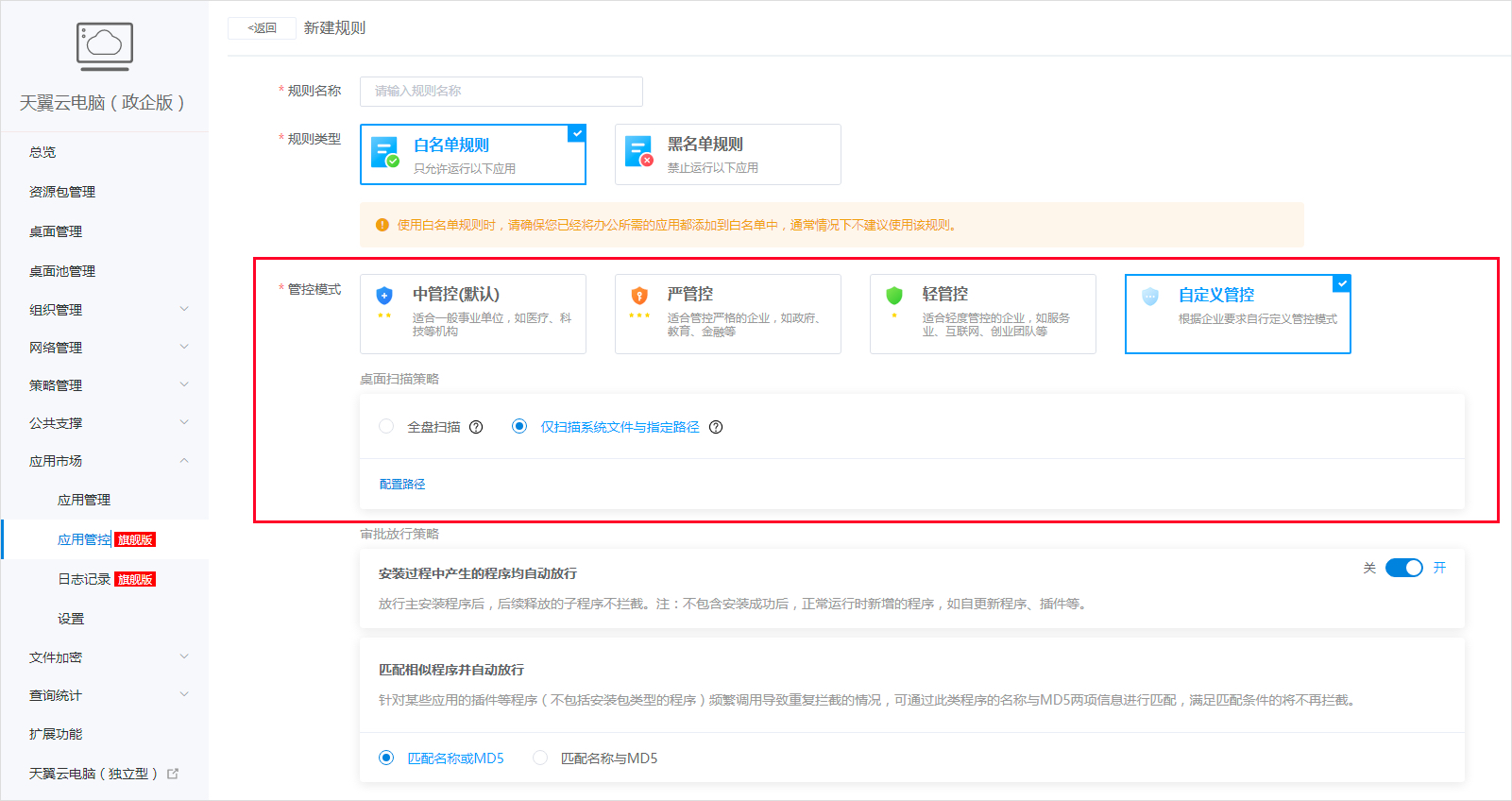This screenshot has height=801, width=1512.
Task: Click the 审批放行策略 section heading
Action: point(399,534)
